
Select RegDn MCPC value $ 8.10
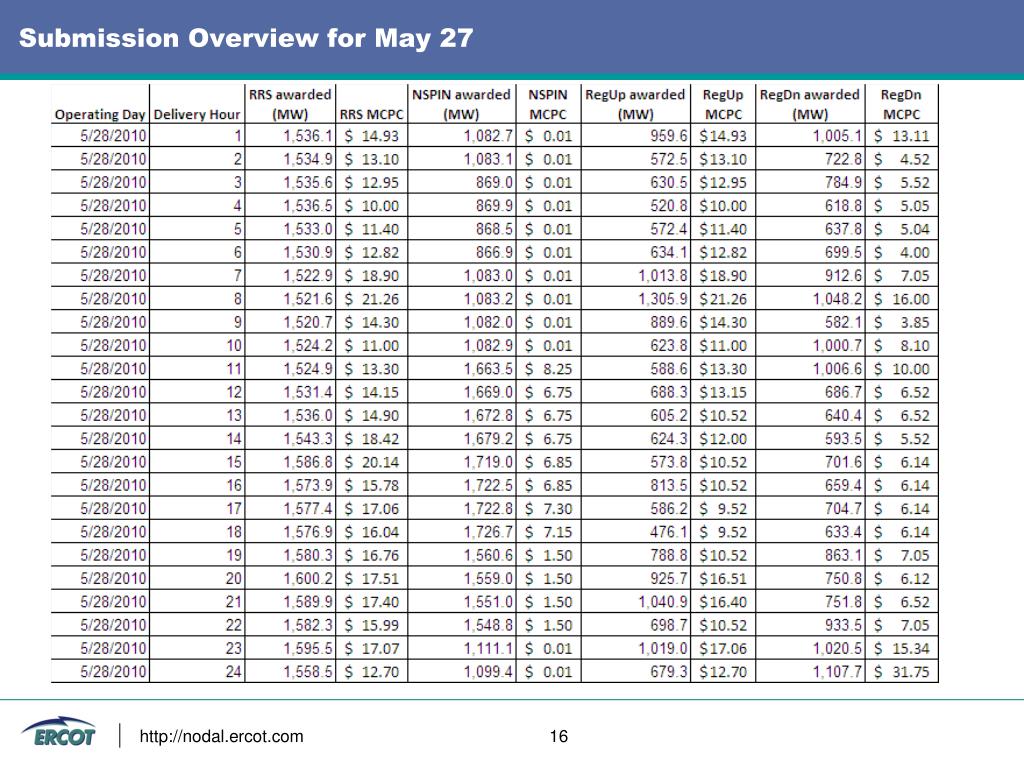901,345
